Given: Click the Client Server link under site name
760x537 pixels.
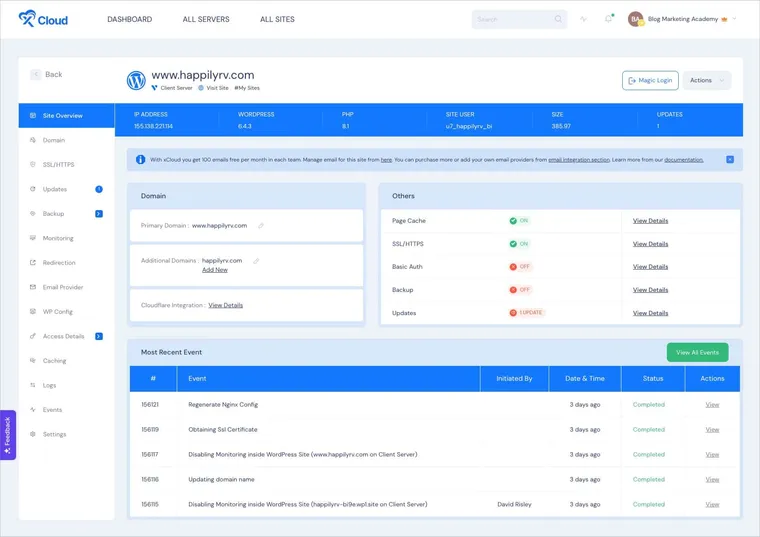Looking at the screenshot, I should coord(176,88).
